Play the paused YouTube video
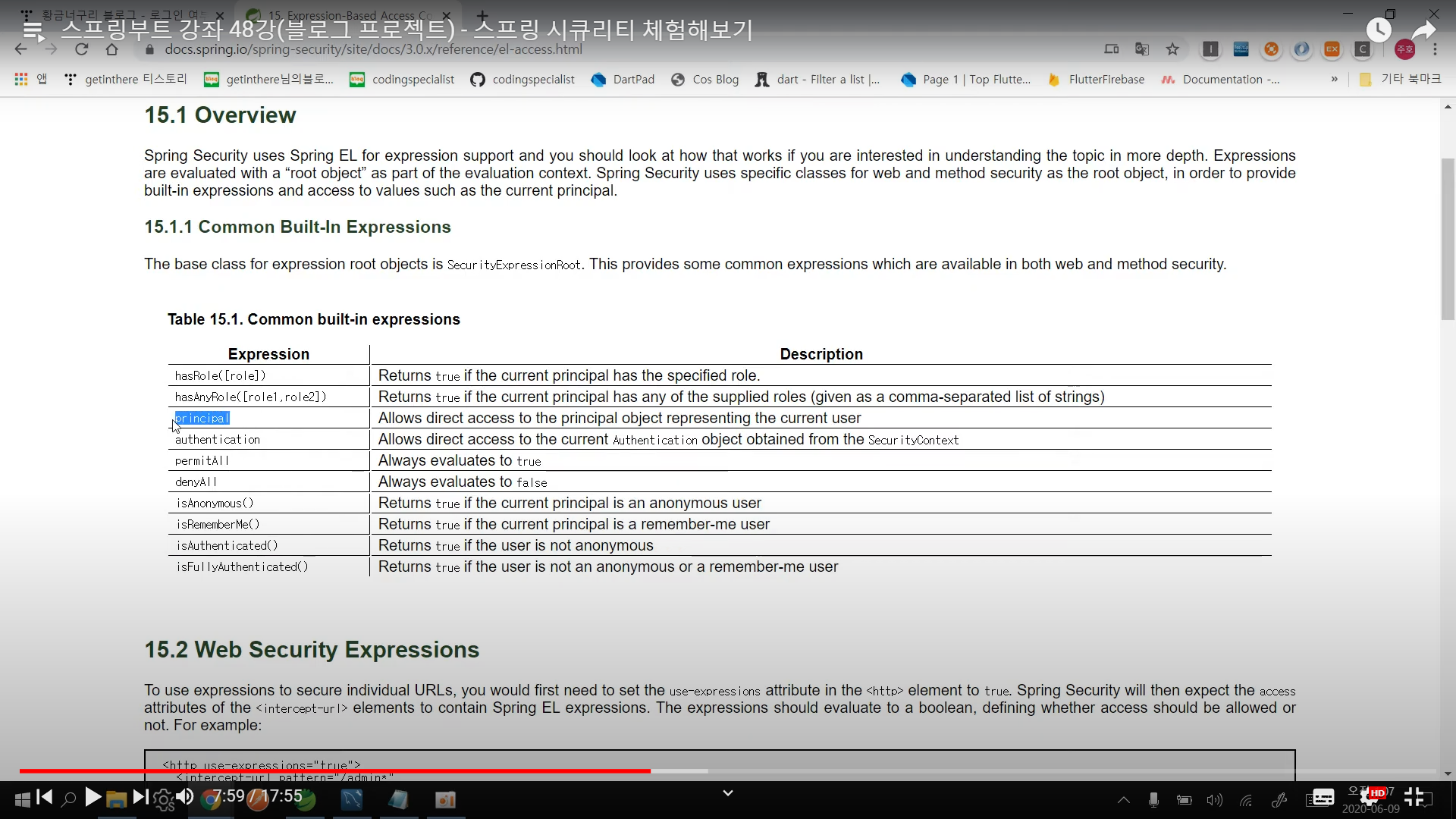Image resolution: width=1456 pixels, height=819 pixels. pos(93,797)
